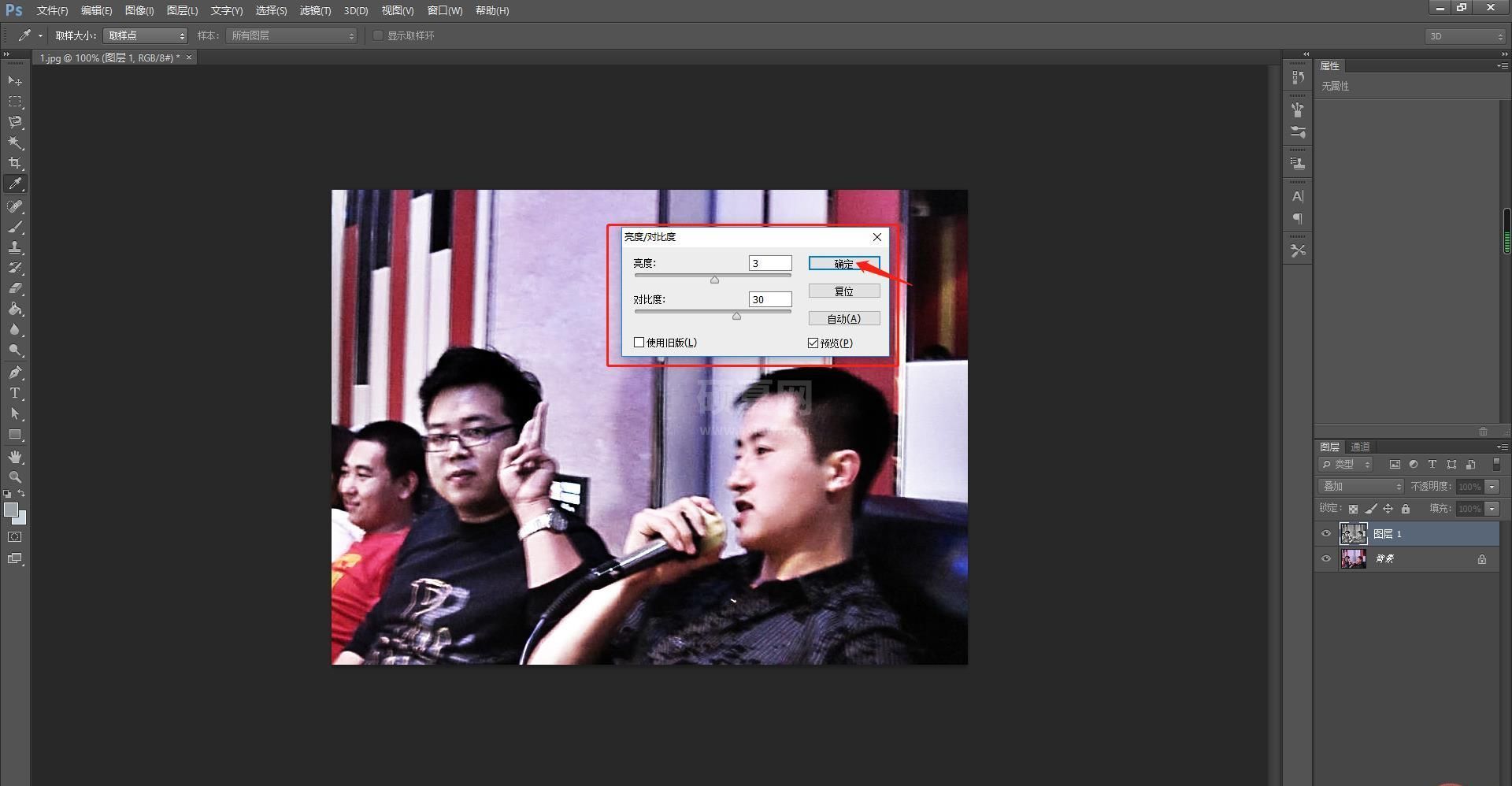The image size is (1512, 786).
Task: Select the Dodge tool
Action: [x=15, y=350]
